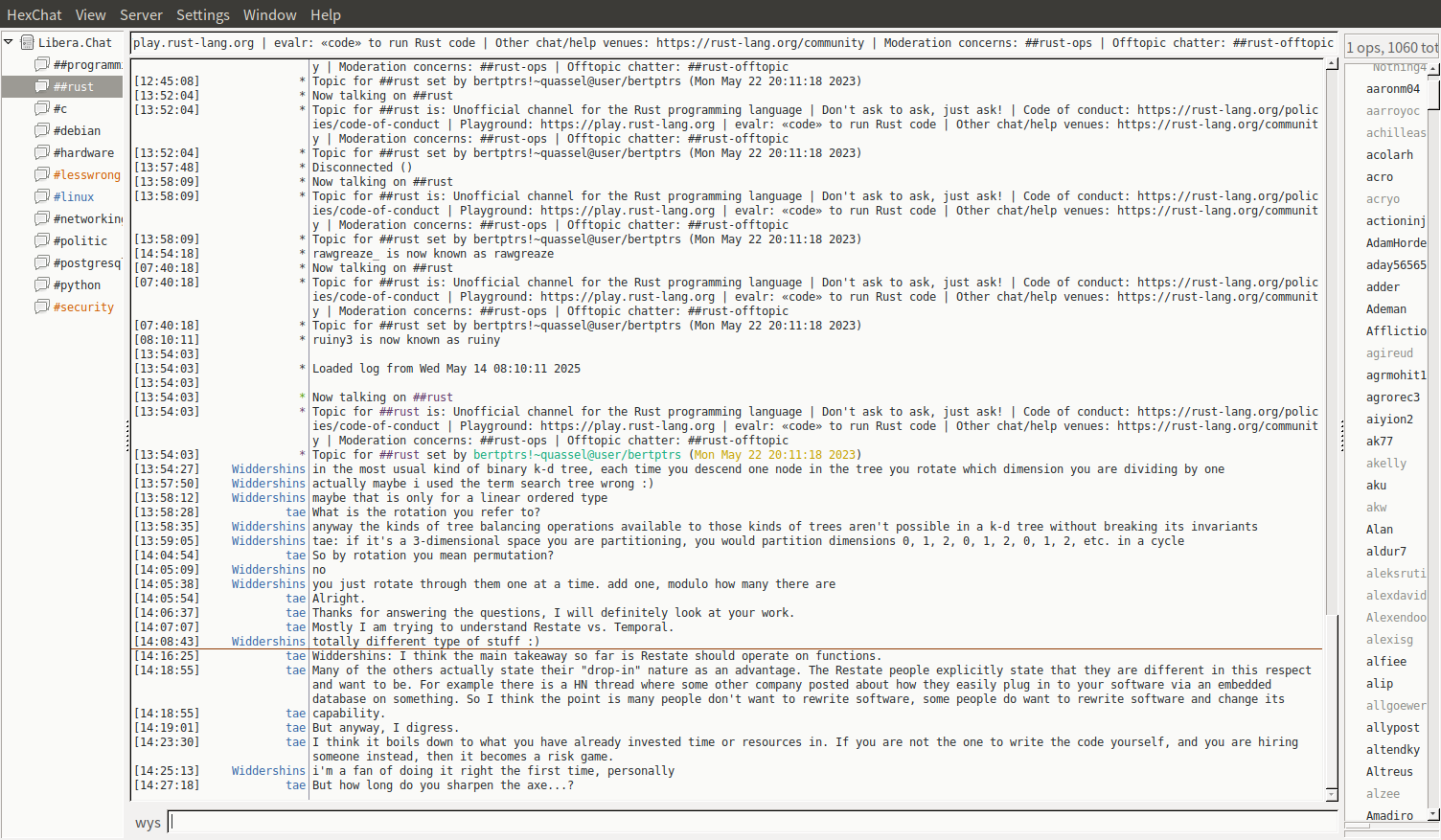Click the message input field
The width and height of the screenshot is (1441, 840).
752,822
